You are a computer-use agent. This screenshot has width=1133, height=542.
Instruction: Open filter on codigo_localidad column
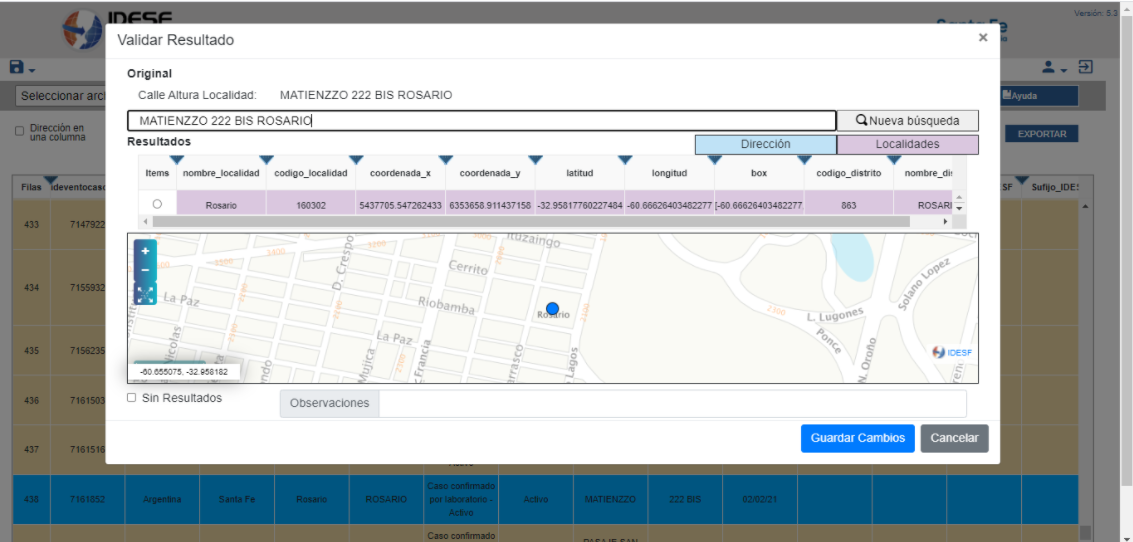tap(356, 159)
